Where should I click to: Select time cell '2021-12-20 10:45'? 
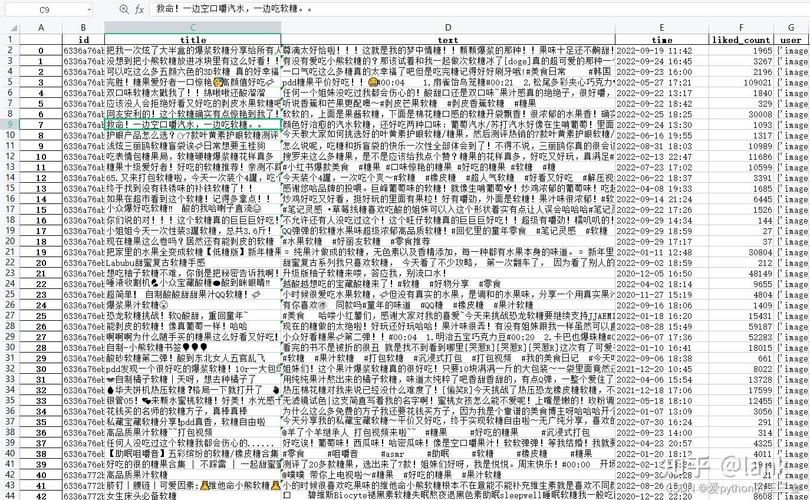pyautogui.click(x=662, y=368)
